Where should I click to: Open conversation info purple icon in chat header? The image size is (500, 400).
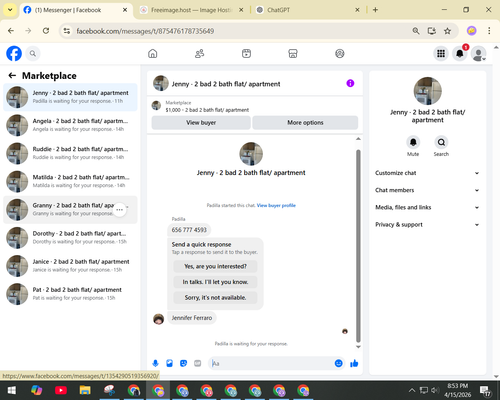[350, 83]
